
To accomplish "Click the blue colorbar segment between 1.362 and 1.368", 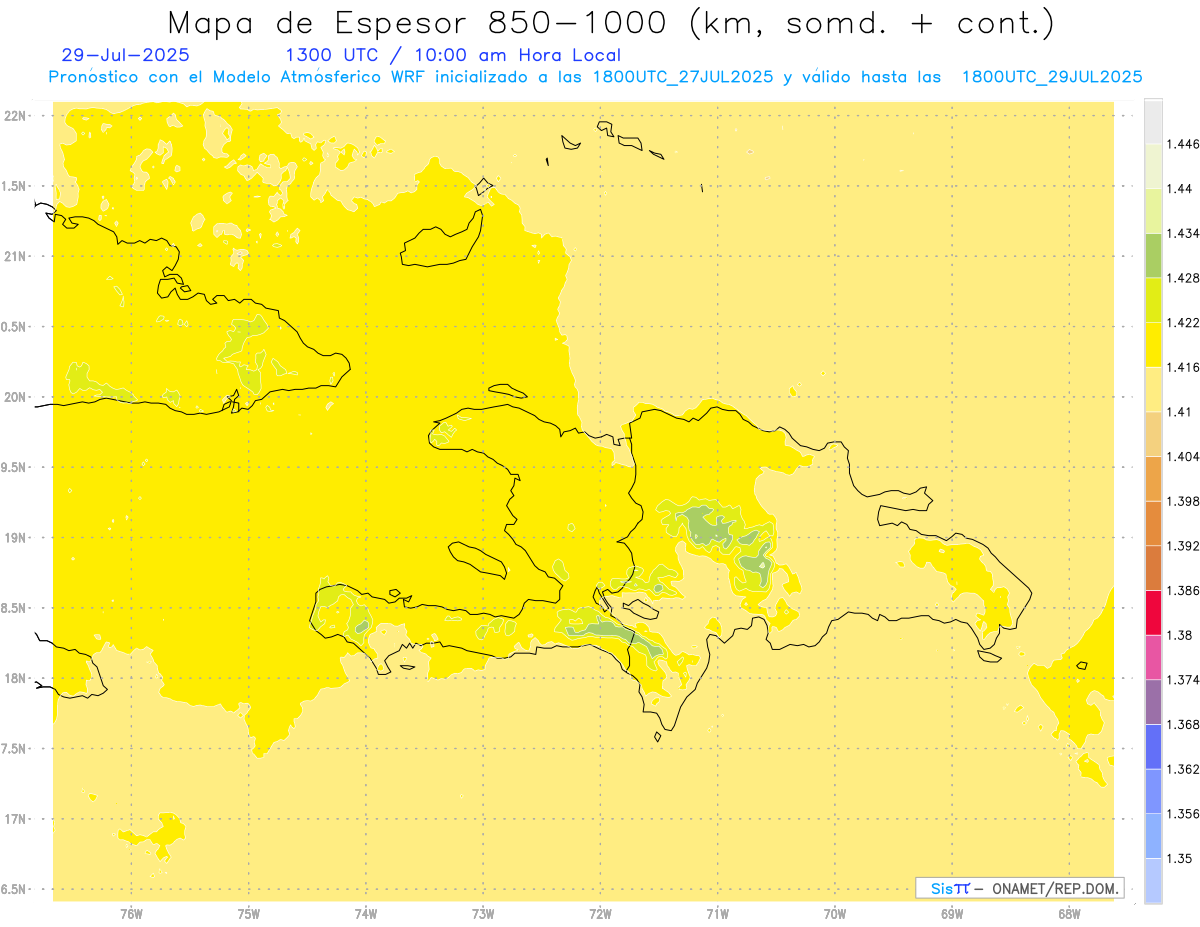I will 1153,746.
